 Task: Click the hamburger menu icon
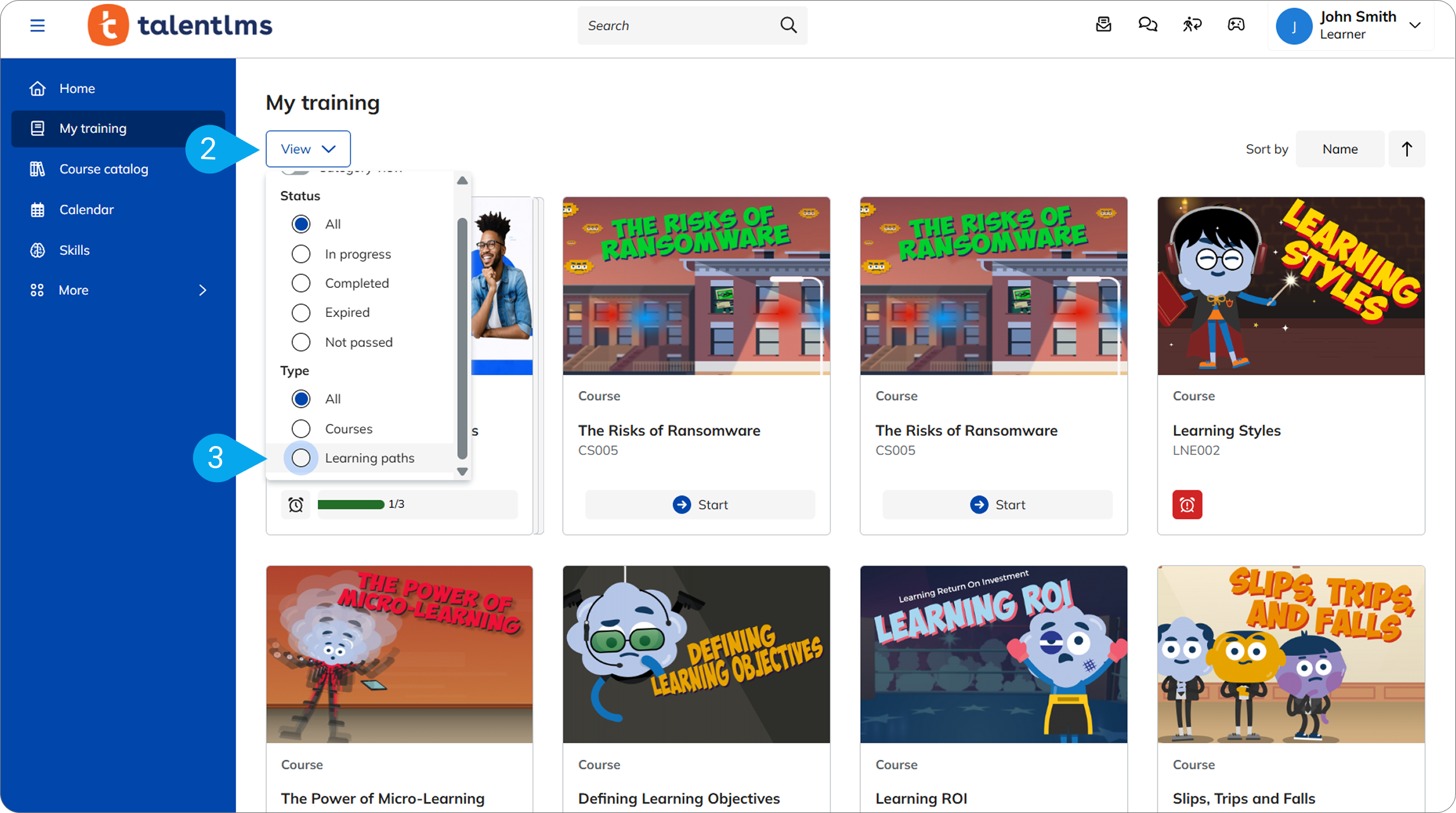pos(37,25)
